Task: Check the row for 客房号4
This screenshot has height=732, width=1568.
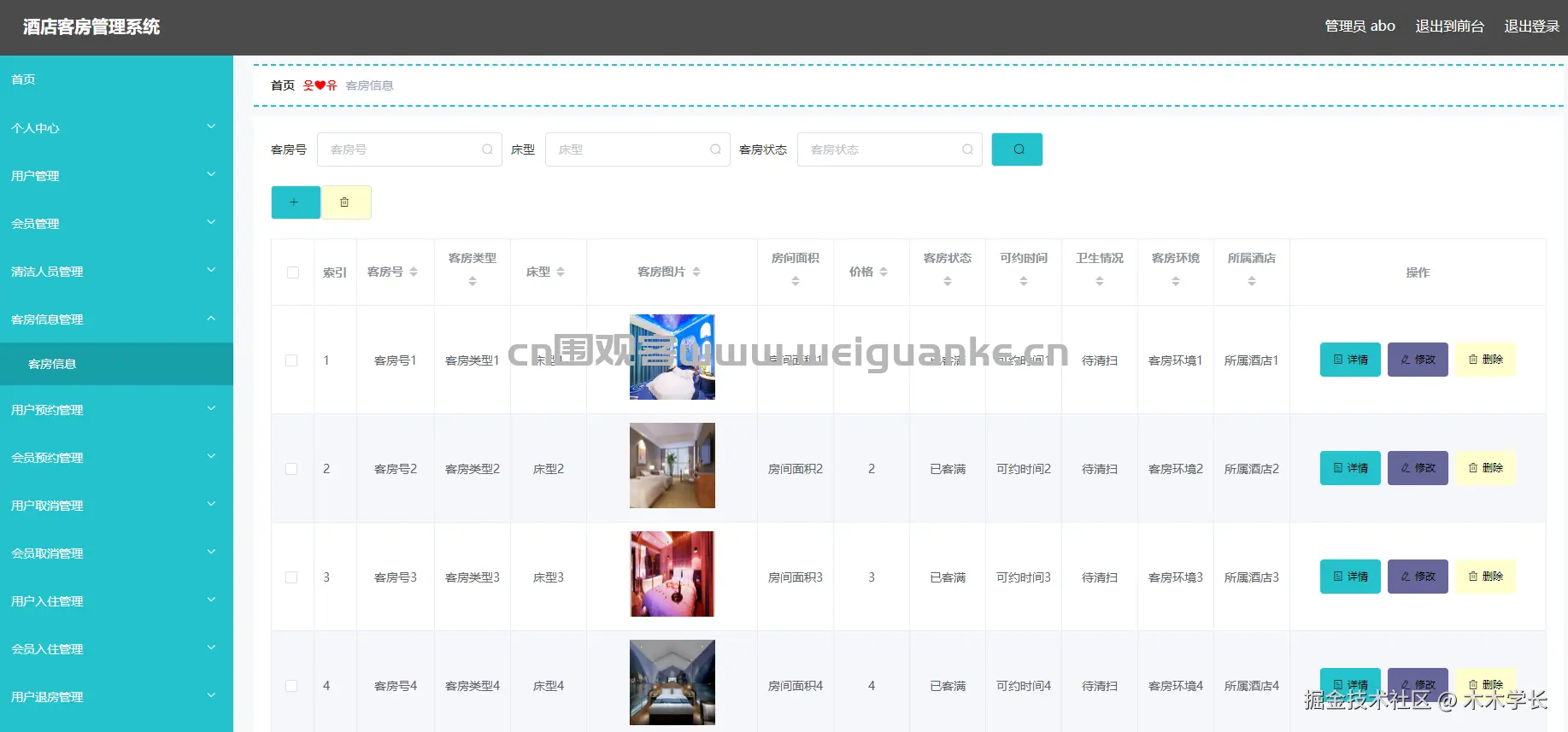Action: tap(291, 686)
